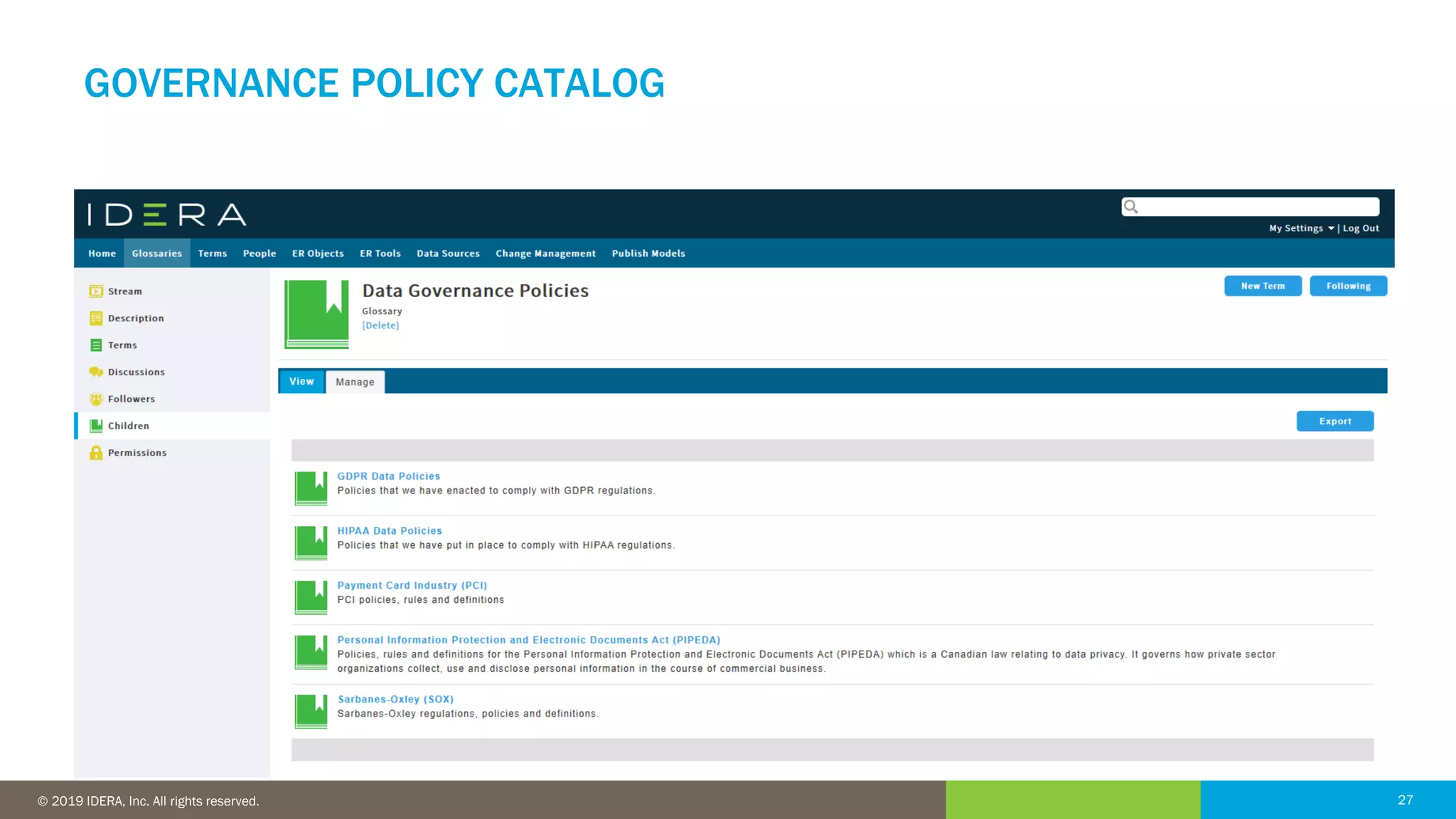Click the Stream sidebar icon

point(96,291)
